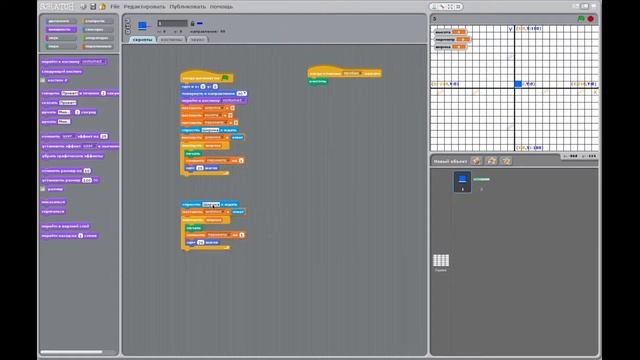Screen dimensions: 640x360
Task: Click the share project icon in toolbar
Action: tap(102, 7)
